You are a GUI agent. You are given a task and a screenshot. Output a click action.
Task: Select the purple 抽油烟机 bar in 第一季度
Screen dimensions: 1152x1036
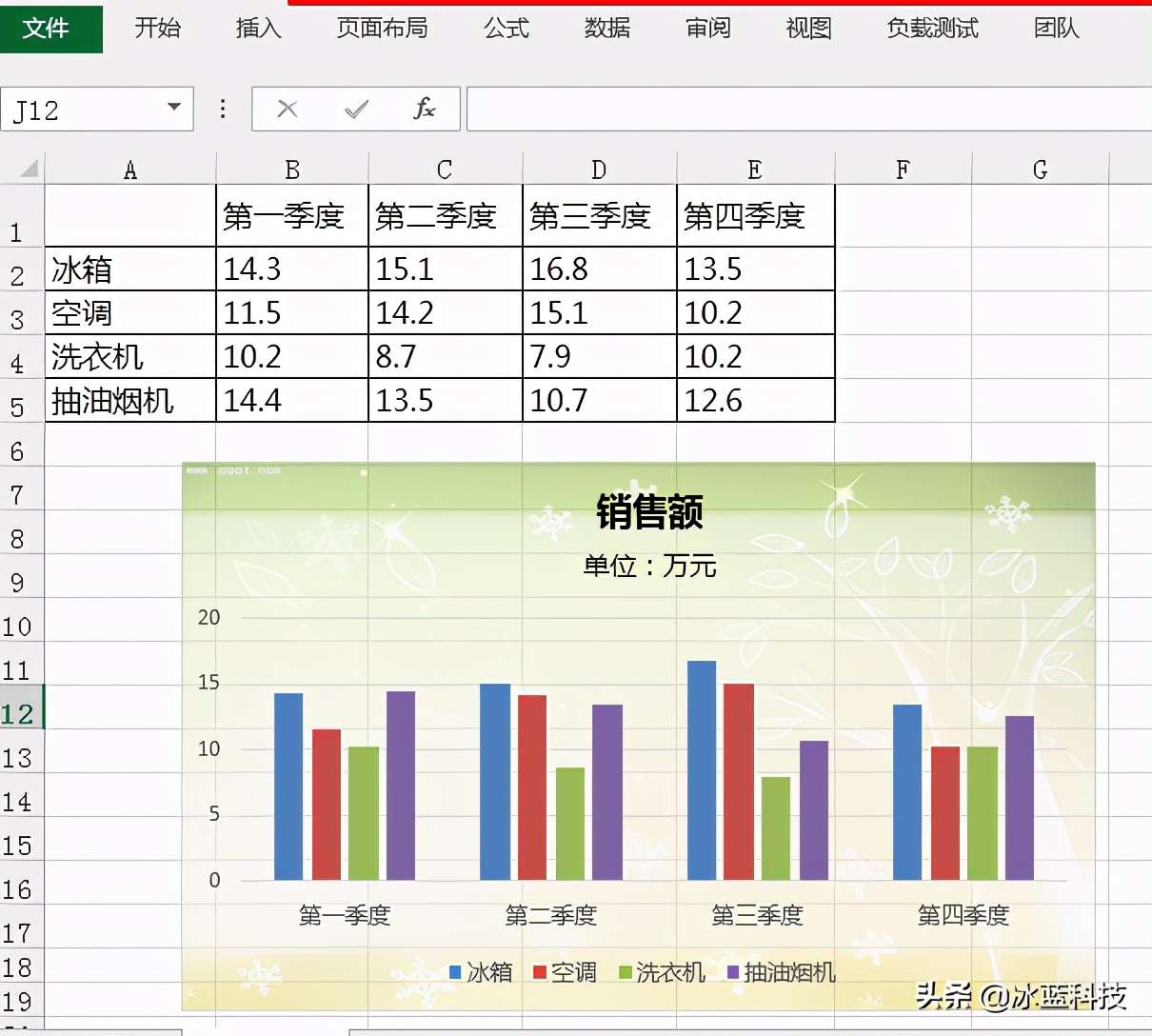(401, 786)
